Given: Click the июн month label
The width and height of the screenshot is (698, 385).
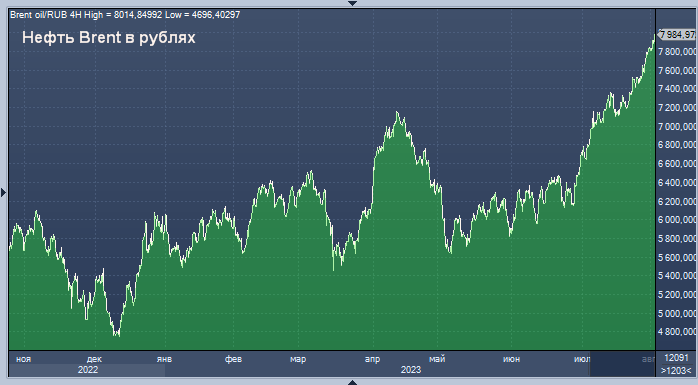Looking at the screenshot, I should (x=511, y=359).
